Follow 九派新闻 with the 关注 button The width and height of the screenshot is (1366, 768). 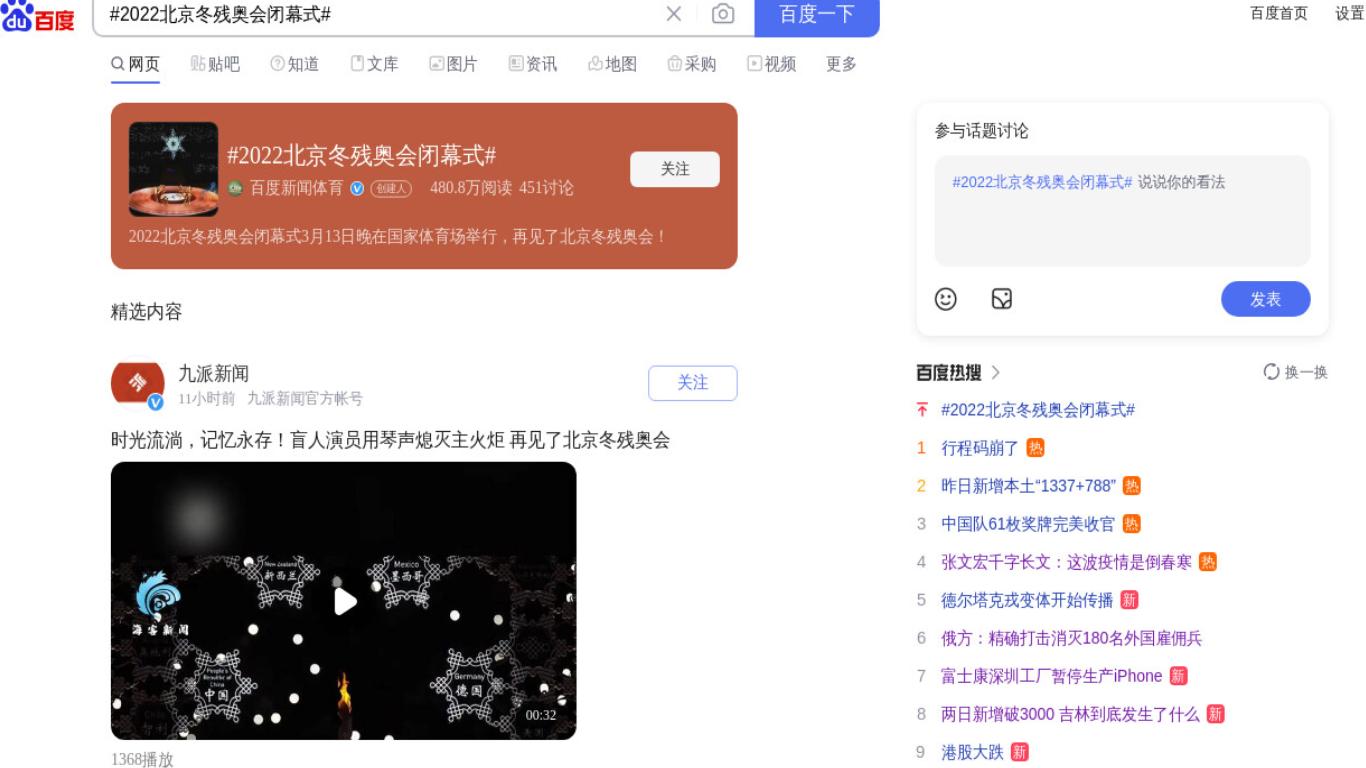click(692, 383)
